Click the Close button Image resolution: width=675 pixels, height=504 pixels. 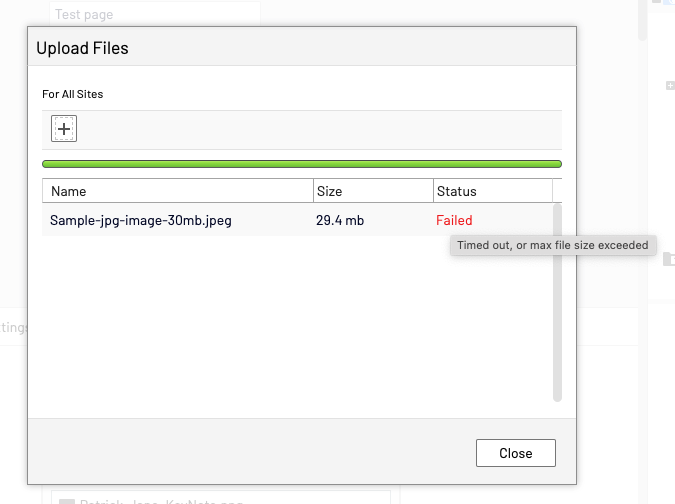515,453
